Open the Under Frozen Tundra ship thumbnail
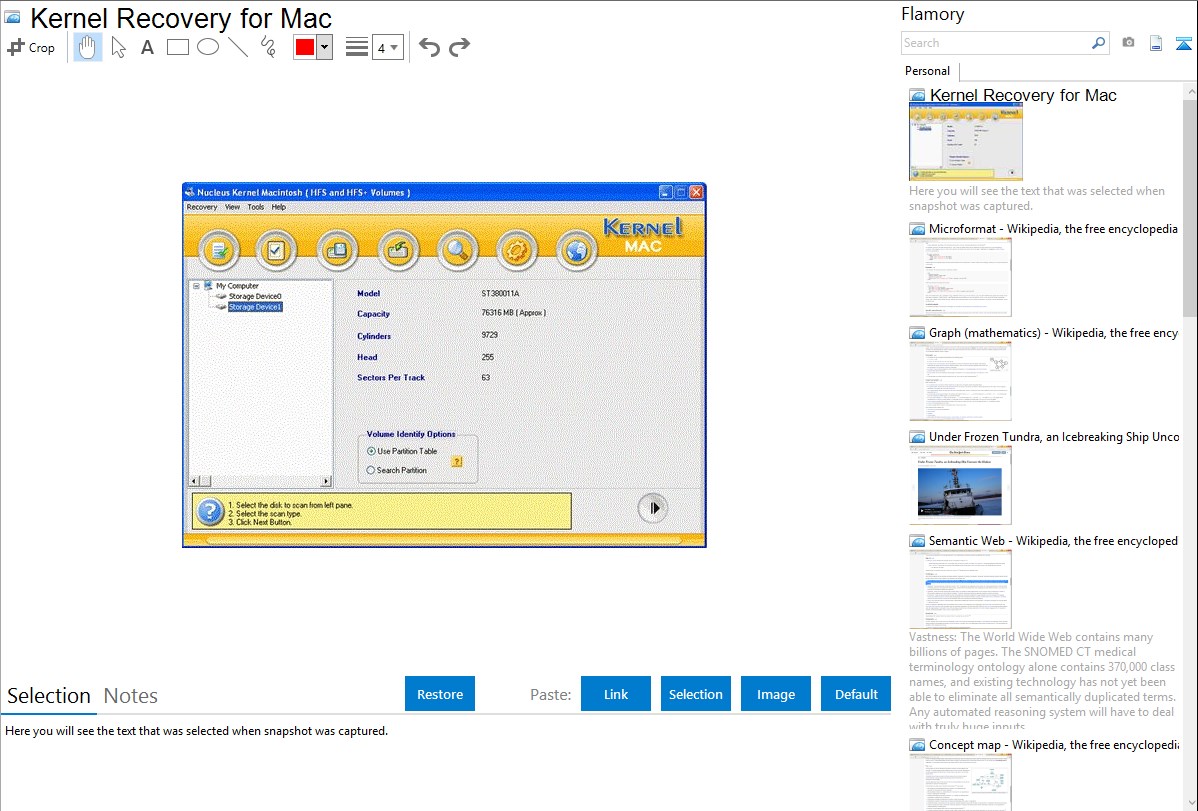Screen dimensions: 1198x811 960,485
